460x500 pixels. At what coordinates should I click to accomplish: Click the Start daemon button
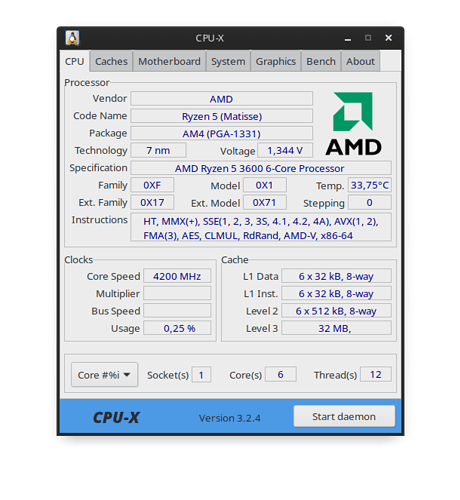[344, 416]
